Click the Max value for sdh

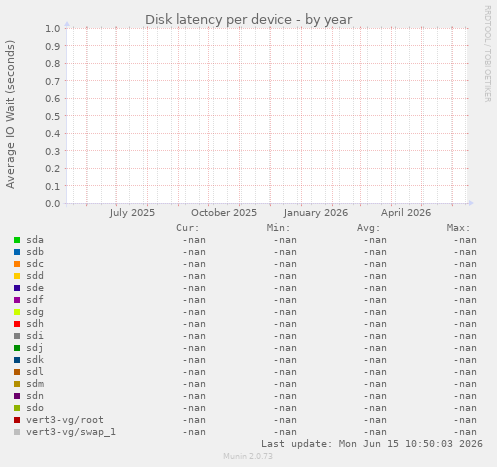point(465,324)
